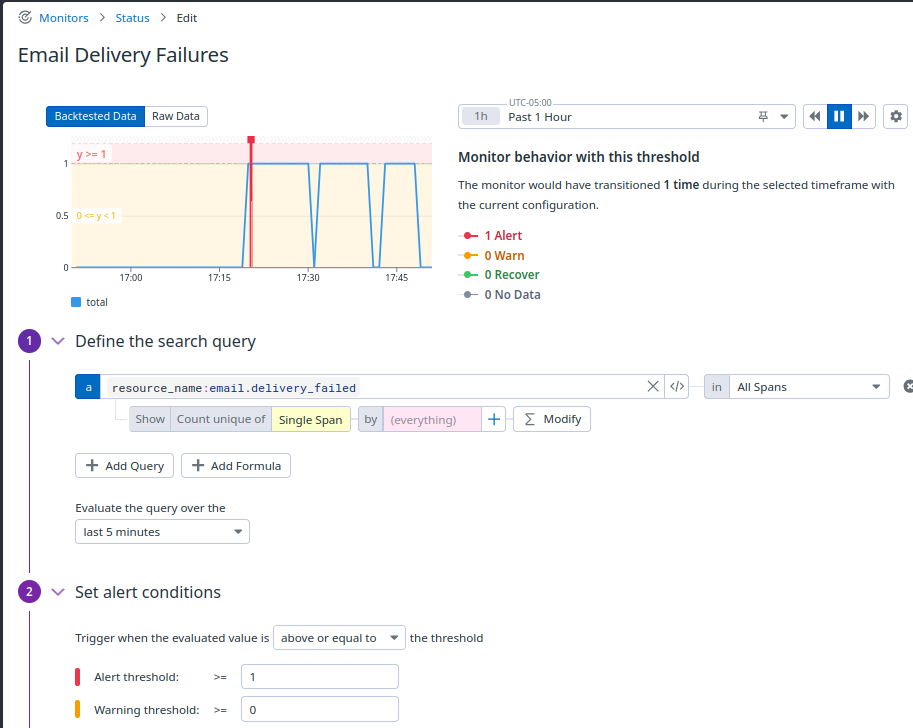
Task: Toggle raw query code editor icon
Action: pyautogui.click(x=677, y=387)
